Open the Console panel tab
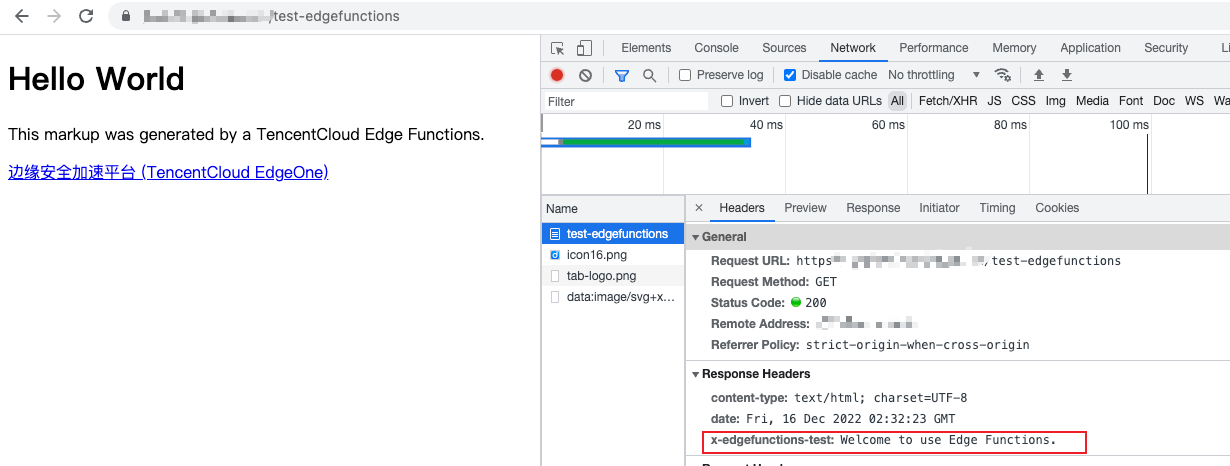Screen dimensions: 1230x466 click(716, 48)
